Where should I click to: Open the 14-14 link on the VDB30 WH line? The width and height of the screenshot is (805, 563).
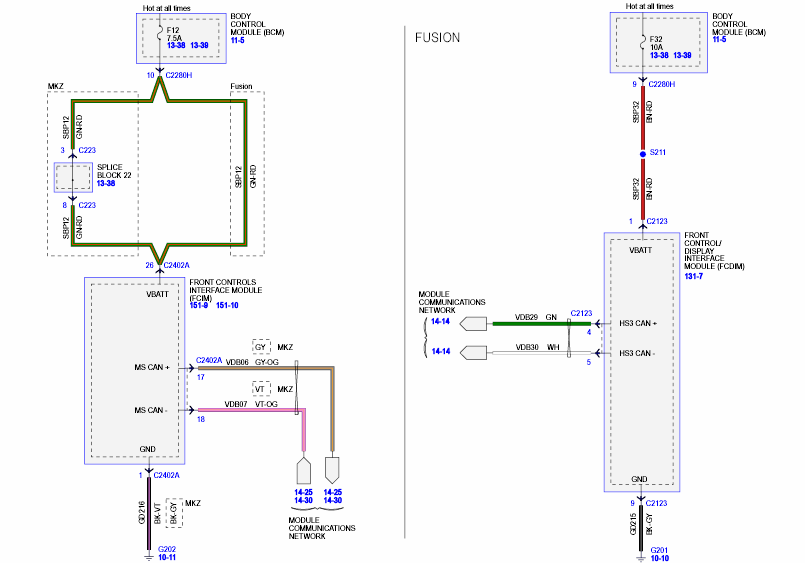click(x=440, y=351)
